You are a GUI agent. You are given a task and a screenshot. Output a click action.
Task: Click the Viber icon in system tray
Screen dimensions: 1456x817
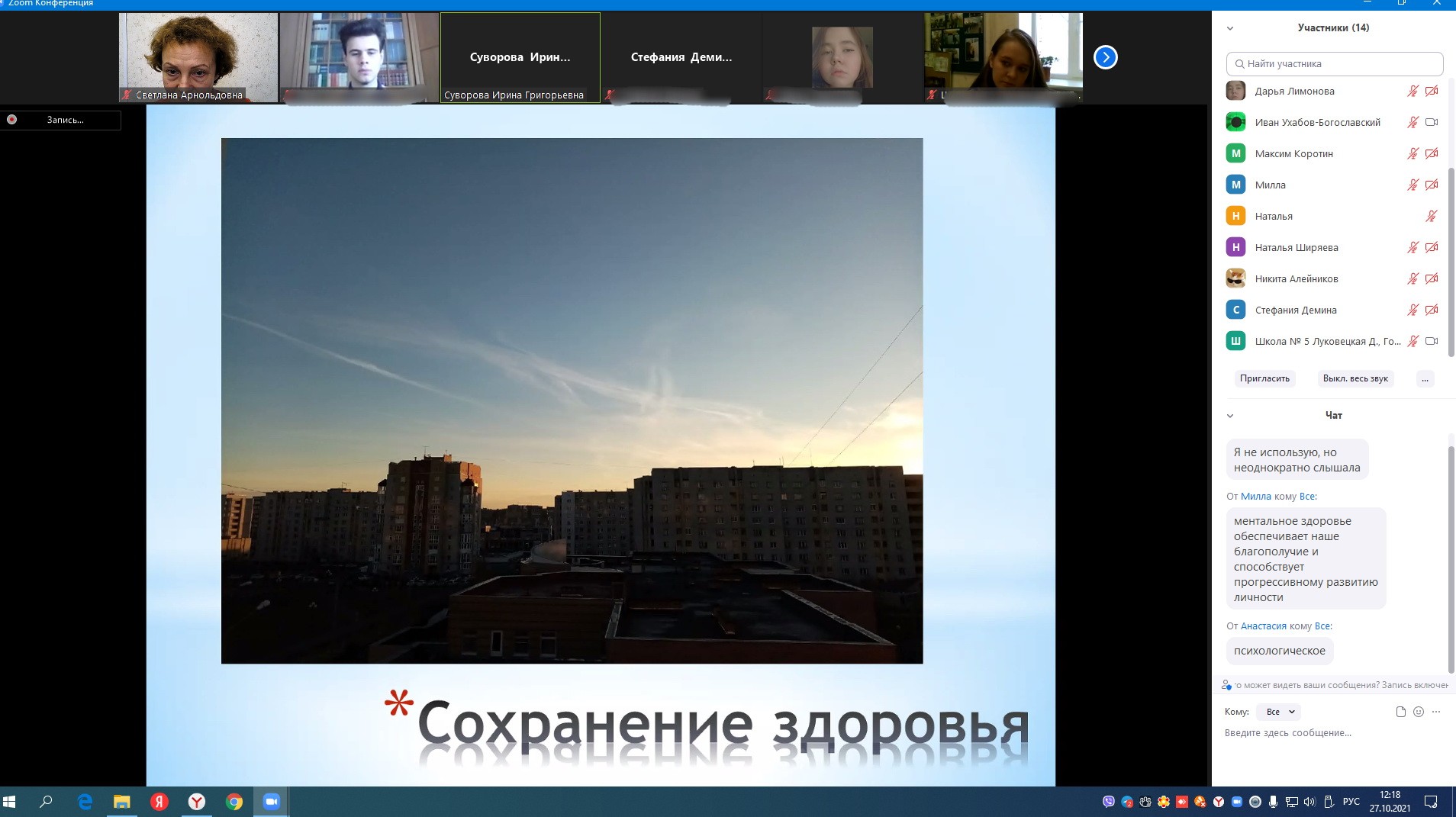[x=1109, y=802]
